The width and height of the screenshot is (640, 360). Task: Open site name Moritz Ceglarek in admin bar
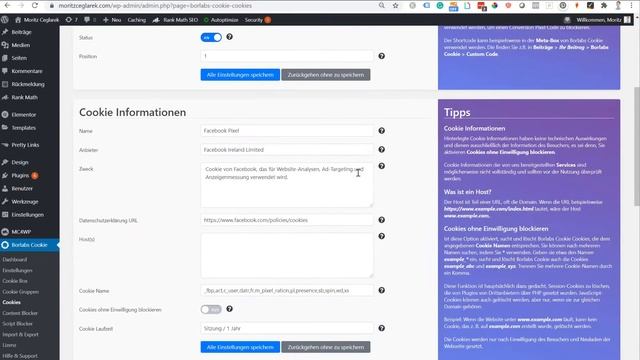tap(37, 20)
